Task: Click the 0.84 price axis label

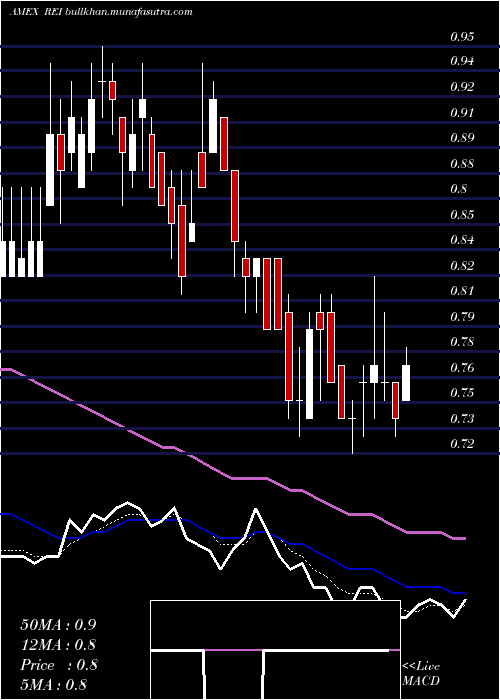Action: coord(462,240)
